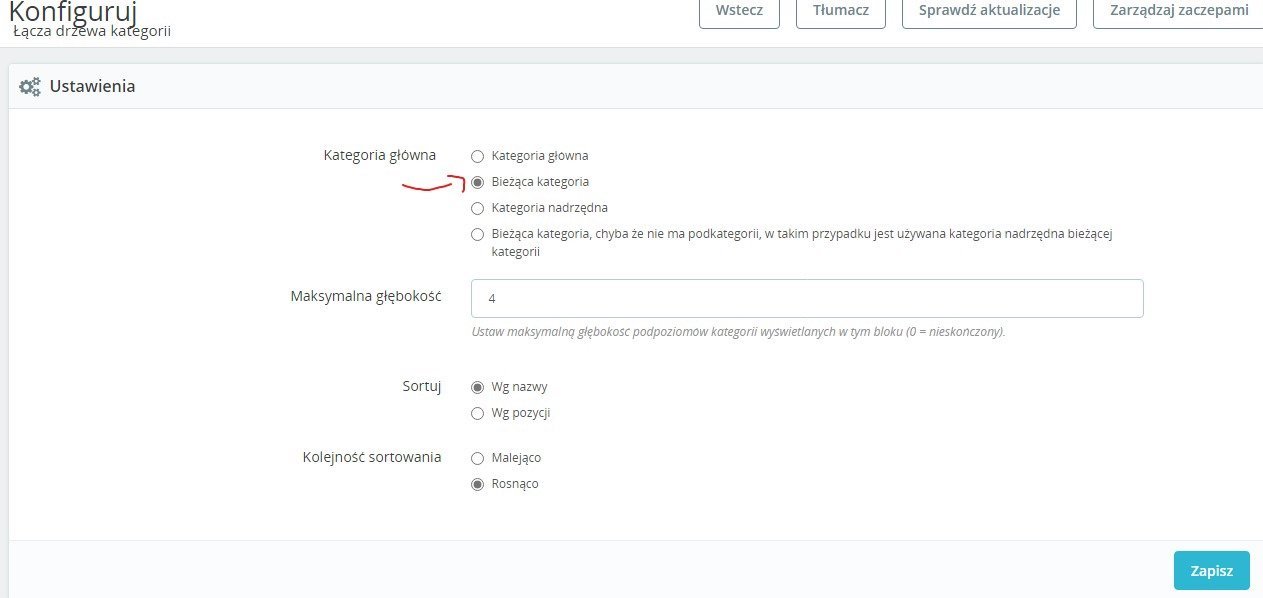Click the Kolejność sortowania label
Viewport: 1263px width, 598px height.
tap(372, 457)
